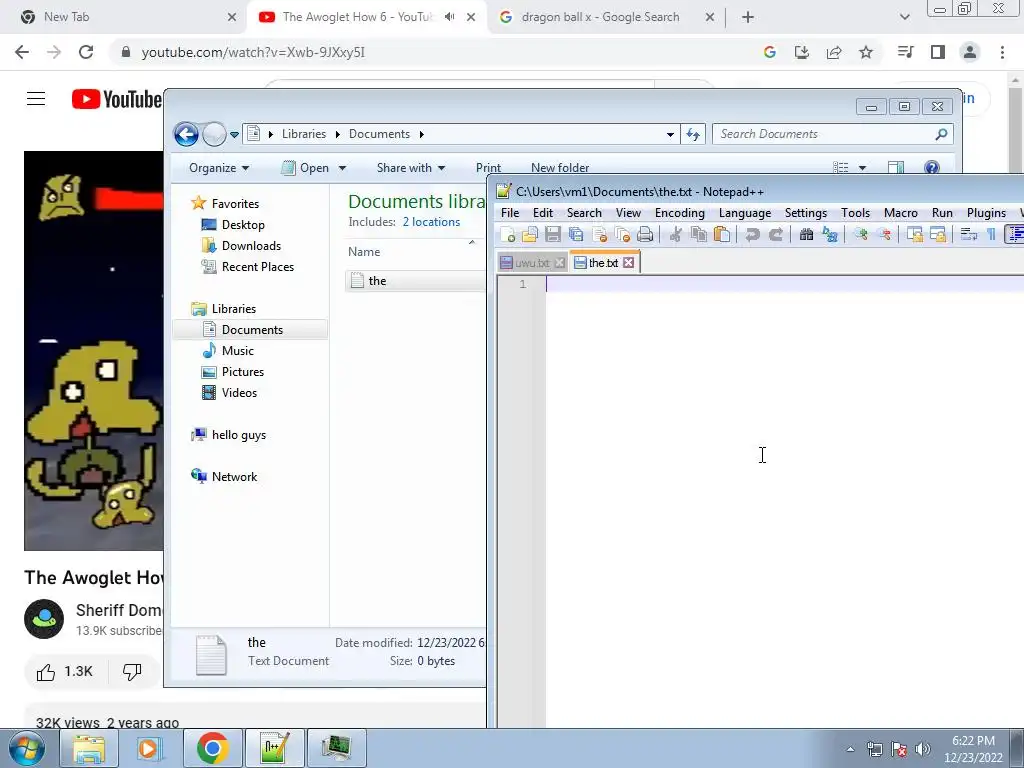This screenshot has height=768, width=1024.
Task: Select hello guys computer in Explorer sidebar
Action: click(238, 435)
